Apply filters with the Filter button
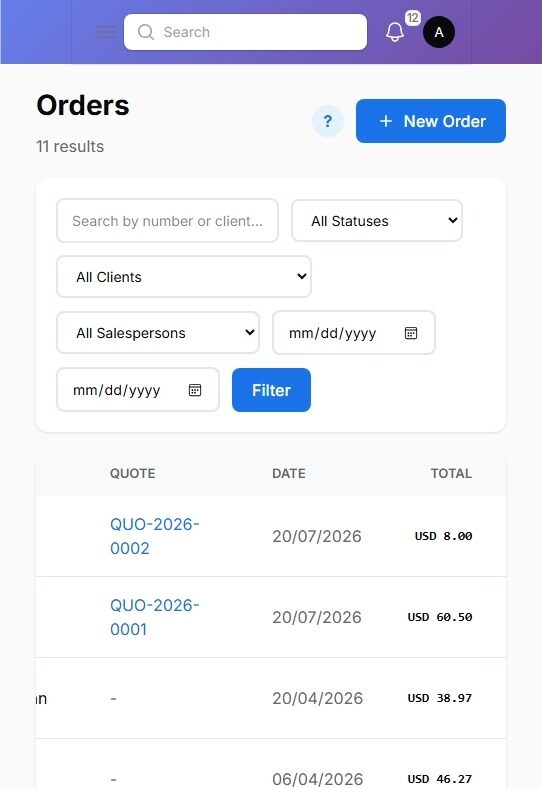 (271, 390)
